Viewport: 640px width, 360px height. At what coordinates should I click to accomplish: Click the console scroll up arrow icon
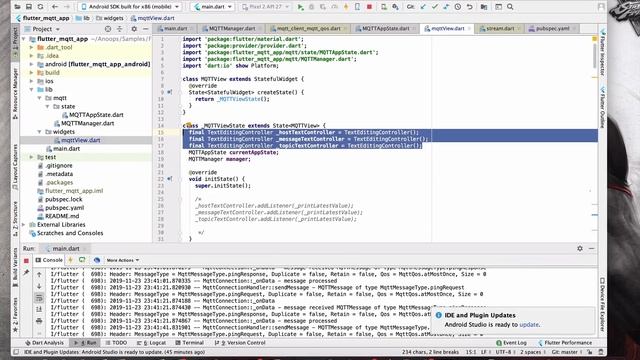39,275
